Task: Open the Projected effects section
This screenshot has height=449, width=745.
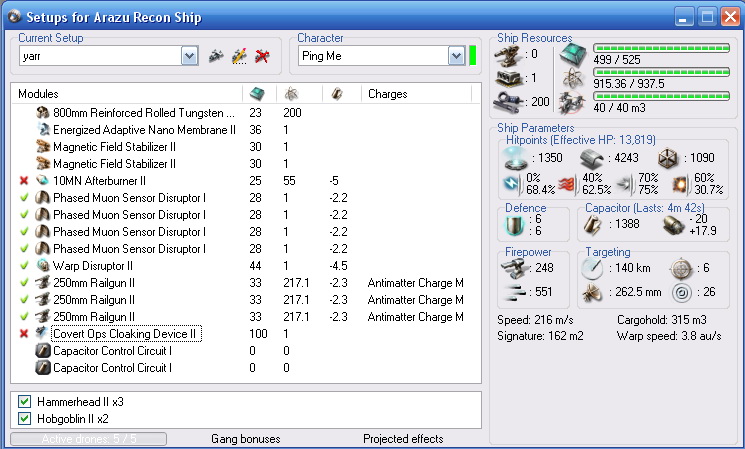Action: (x=403, y=439)
